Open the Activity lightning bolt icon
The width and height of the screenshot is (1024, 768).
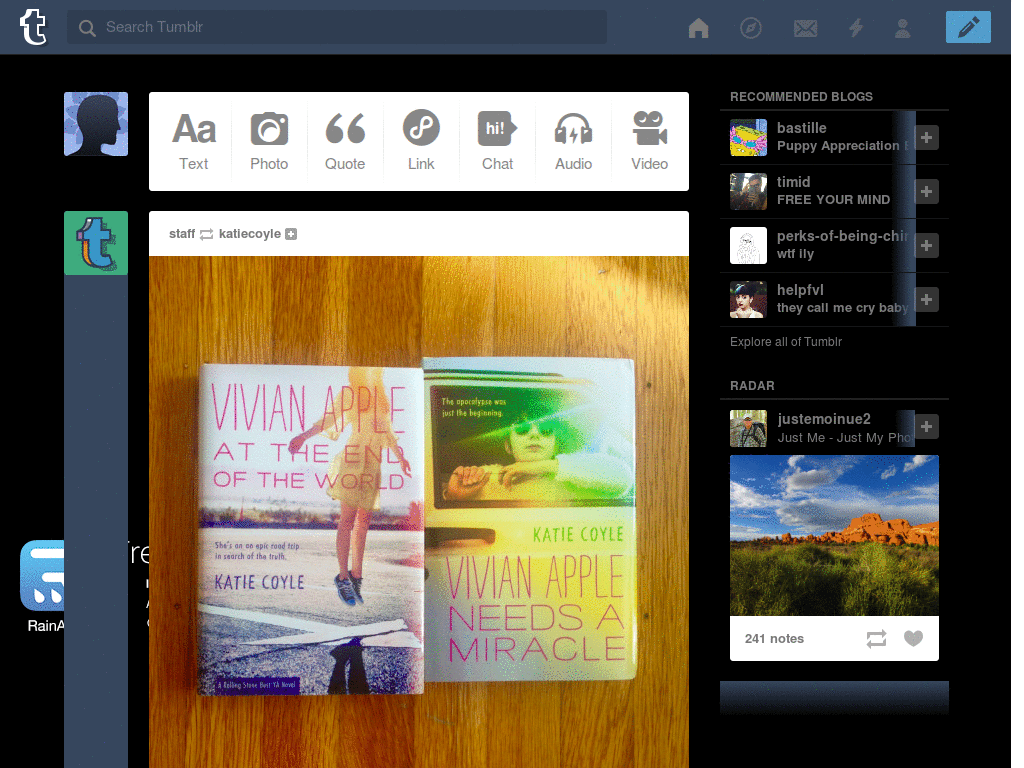pos(856,27)
